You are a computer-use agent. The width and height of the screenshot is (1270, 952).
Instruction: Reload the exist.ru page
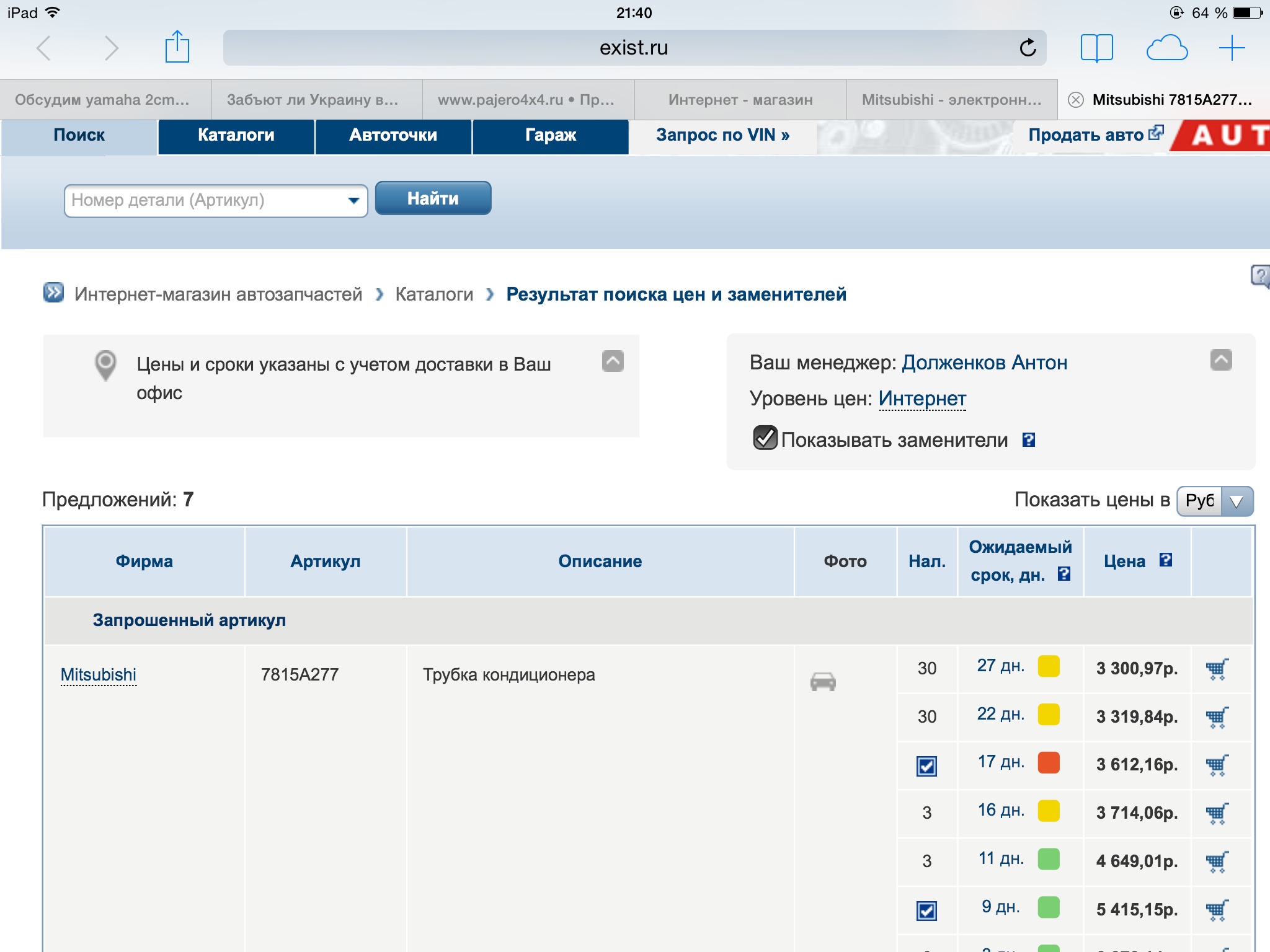1028,48
